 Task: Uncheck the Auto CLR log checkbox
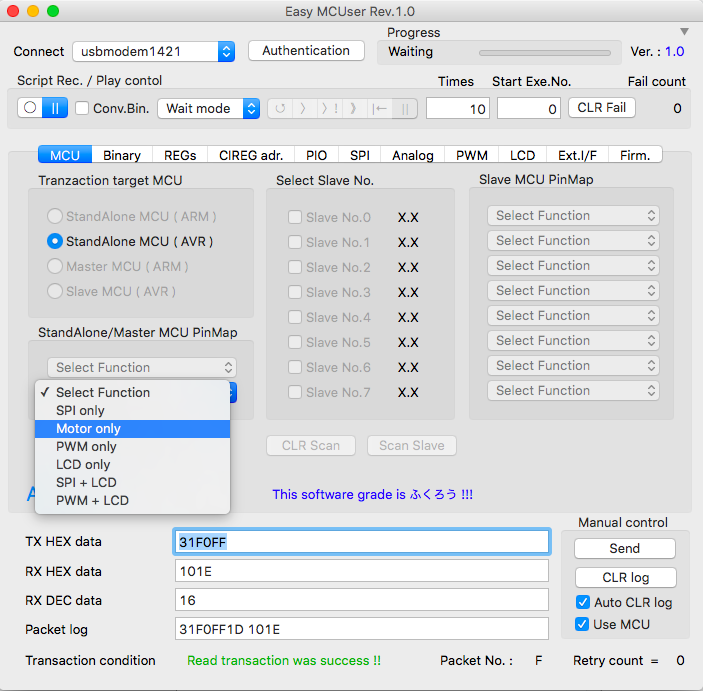582,602
